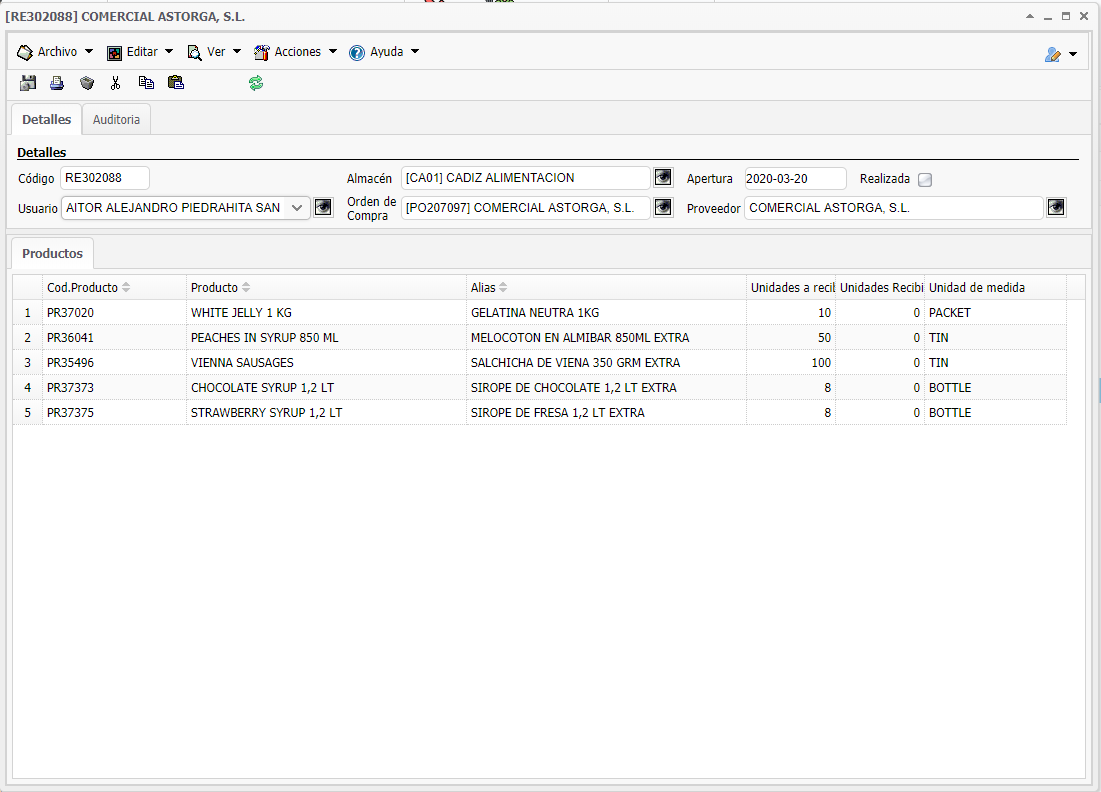Click the Código input field
Screen dimensions: 1101x792
click(x=105, y=178)
